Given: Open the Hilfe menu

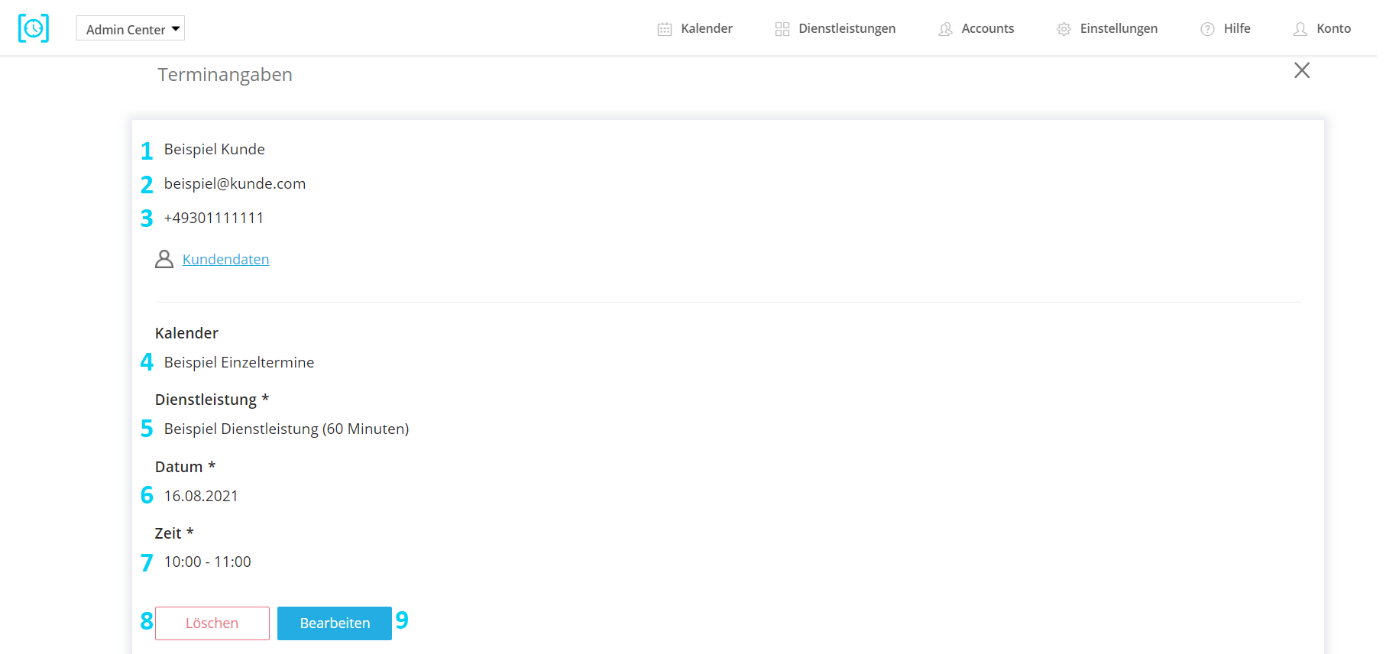Looking at the screenshot, I should coord(1237,29).
